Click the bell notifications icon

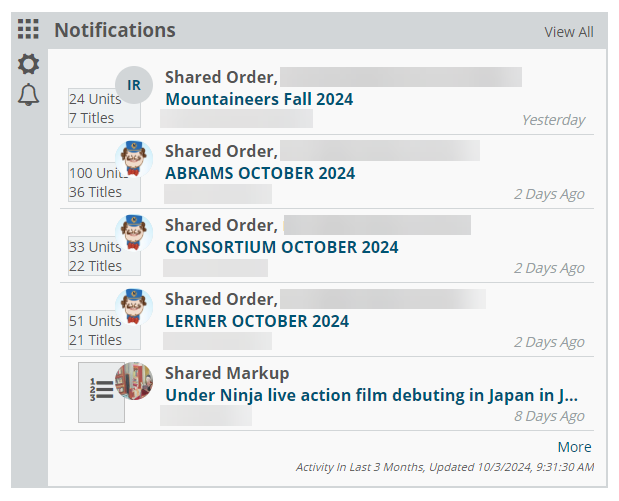(28, 95)
